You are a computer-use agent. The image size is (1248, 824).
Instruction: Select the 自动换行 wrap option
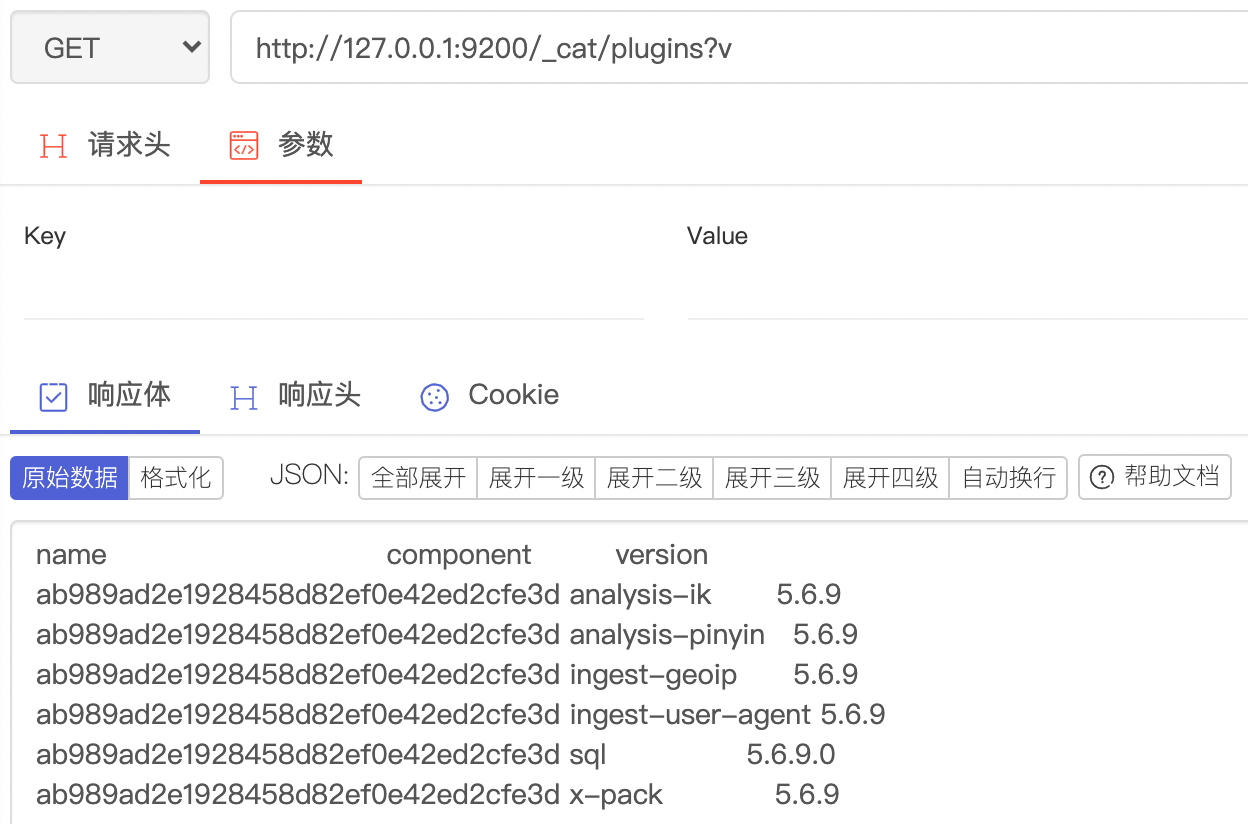(1008, 477)
